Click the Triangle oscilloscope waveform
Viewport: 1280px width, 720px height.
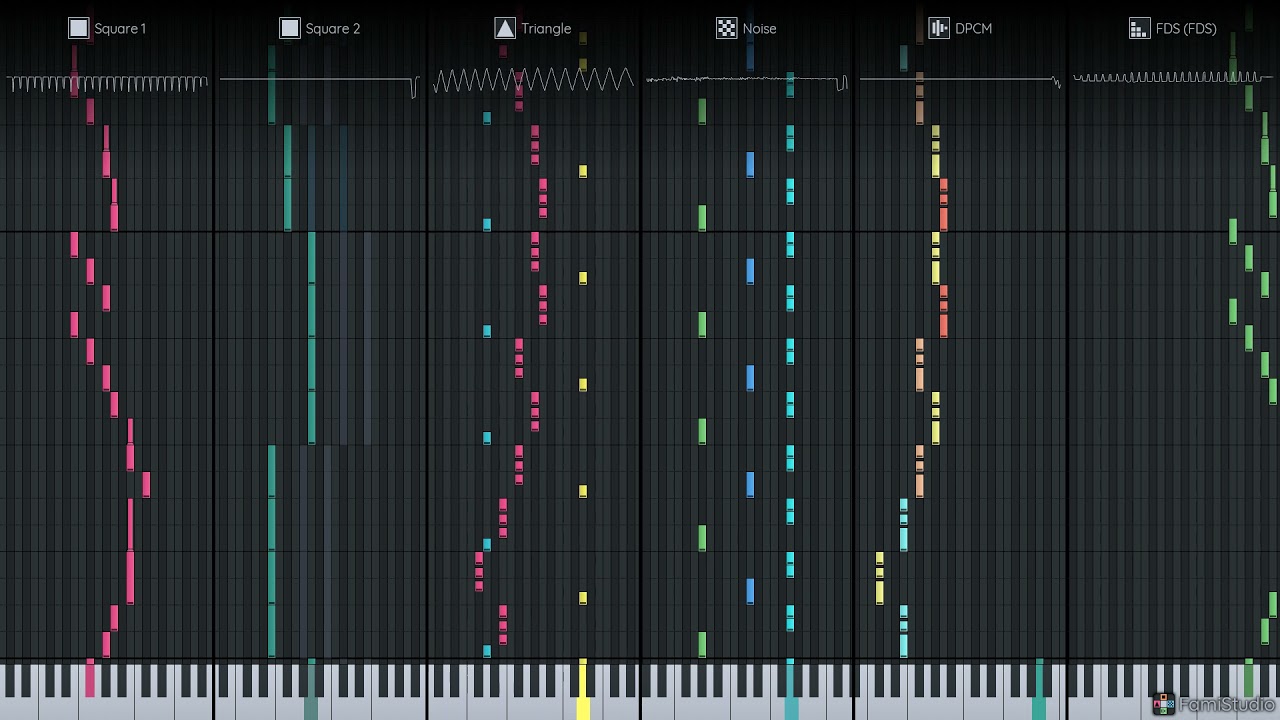tap(533, 80)
